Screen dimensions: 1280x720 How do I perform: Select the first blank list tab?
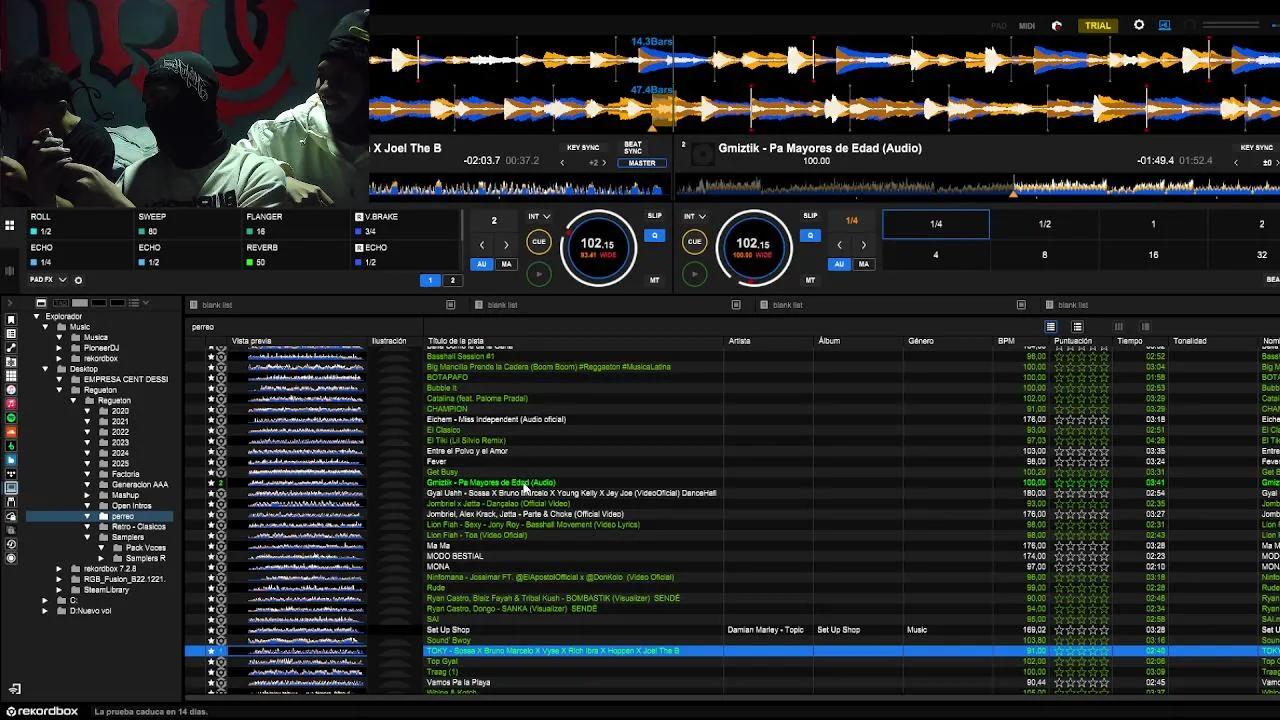click(217, 305)
